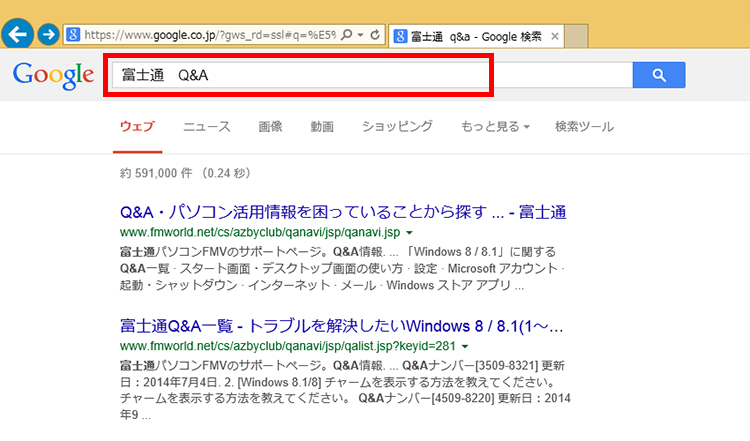750x441 pixels.
Task: Click the browser Forward arrow button
Action: click(47, 35)
